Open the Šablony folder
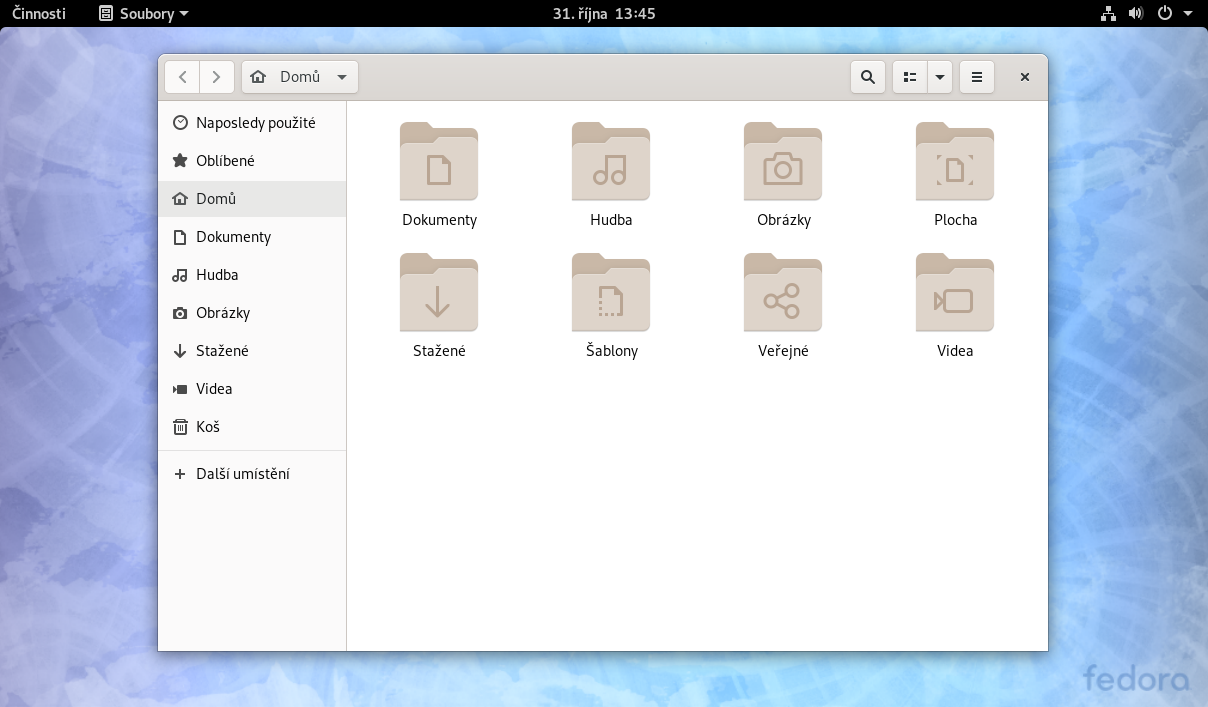 610,292
